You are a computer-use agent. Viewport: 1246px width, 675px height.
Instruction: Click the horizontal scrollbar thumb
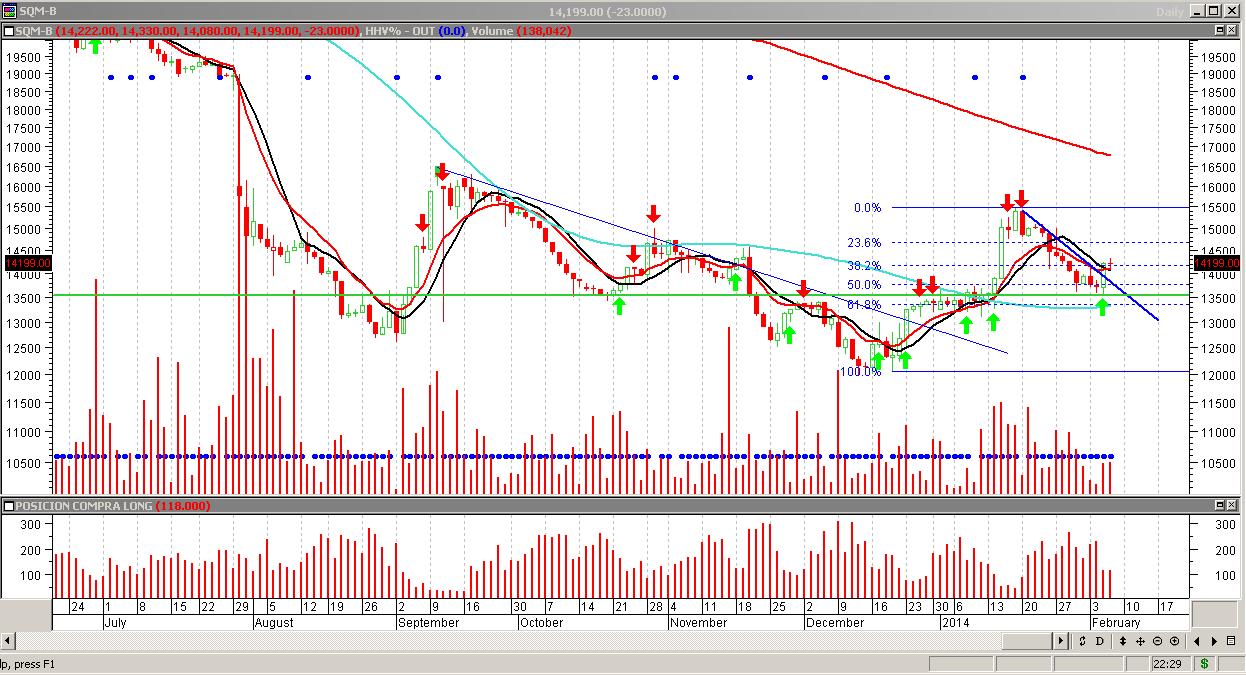[x=1027, y=641]
